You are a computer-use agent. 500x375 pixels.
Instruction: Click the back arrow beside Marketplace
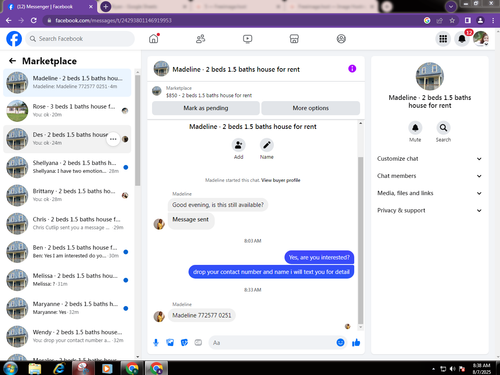12,61
